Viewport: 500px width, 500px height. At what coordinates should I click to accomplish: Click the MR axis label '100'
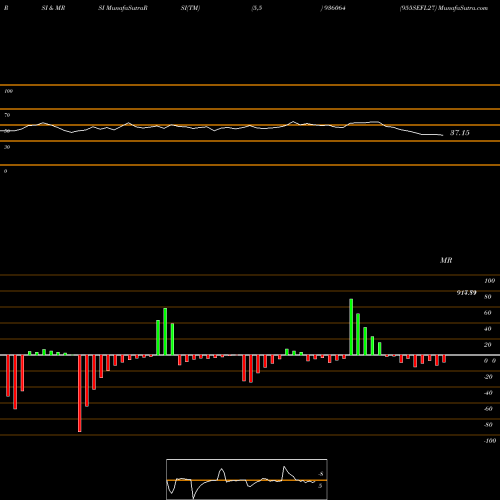point(489,281)
